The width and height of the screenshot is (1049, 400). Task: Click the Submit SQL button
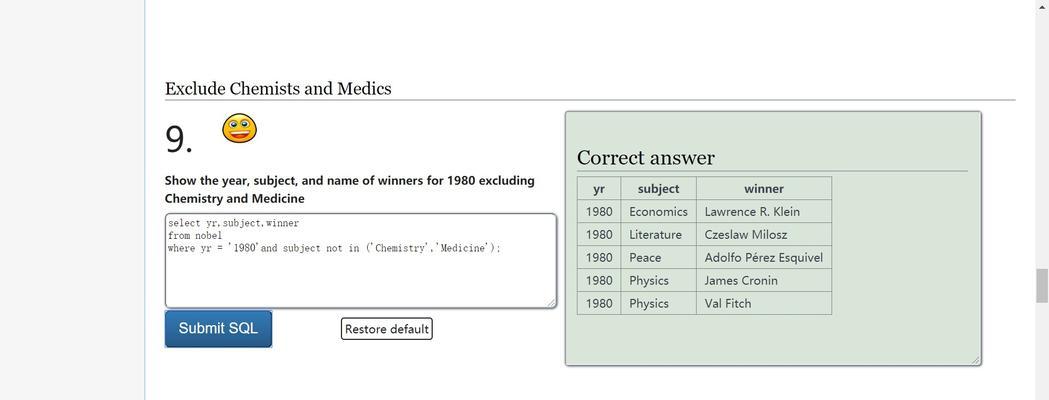pos(218,328)
